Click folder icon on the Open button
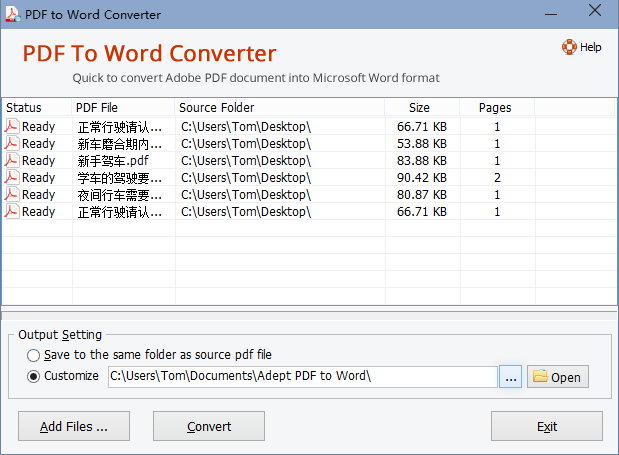 click(x=540, y=376)
